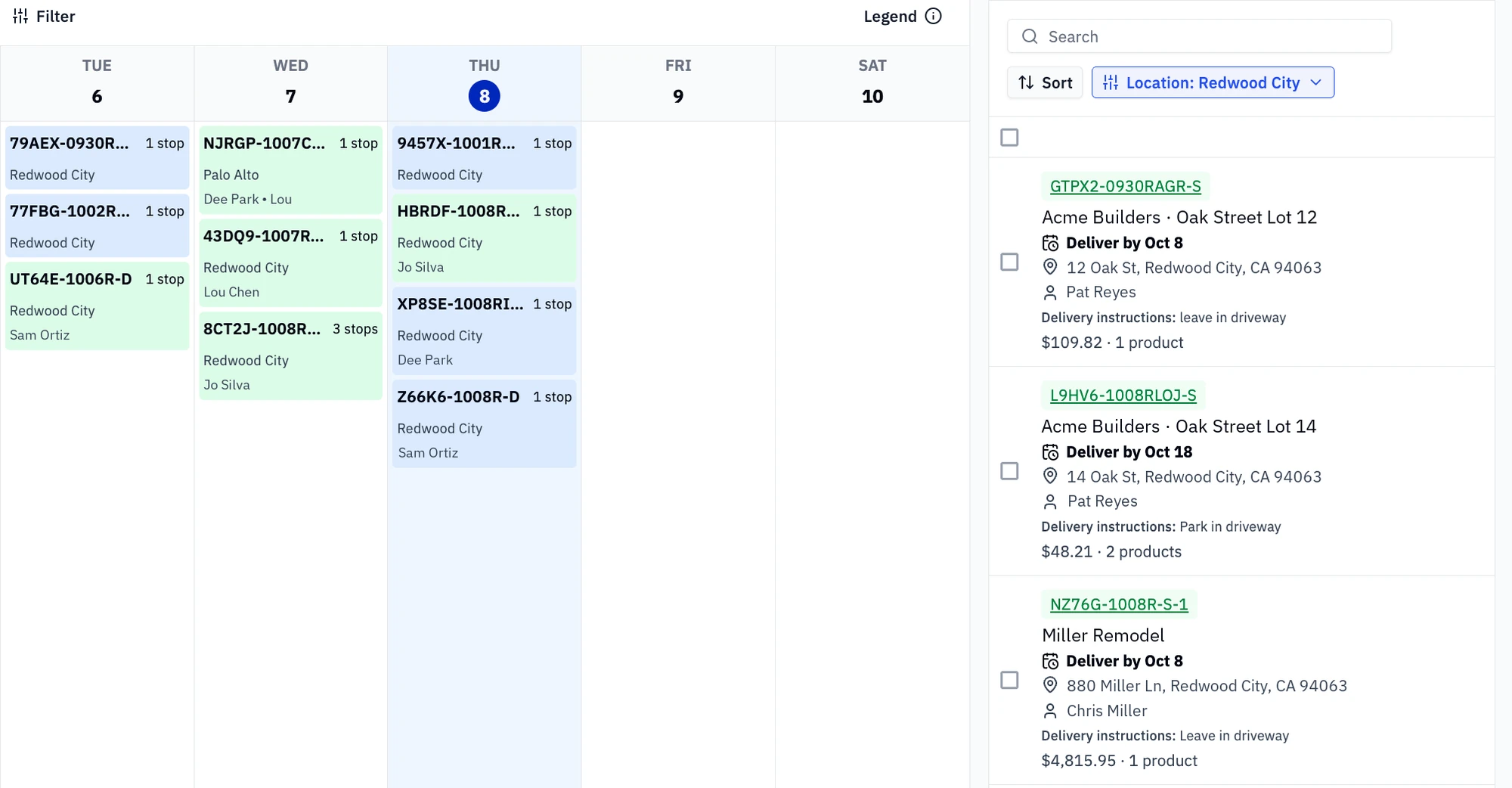
Task: Select the Saturday 10 column header
Action: (872, 82)
